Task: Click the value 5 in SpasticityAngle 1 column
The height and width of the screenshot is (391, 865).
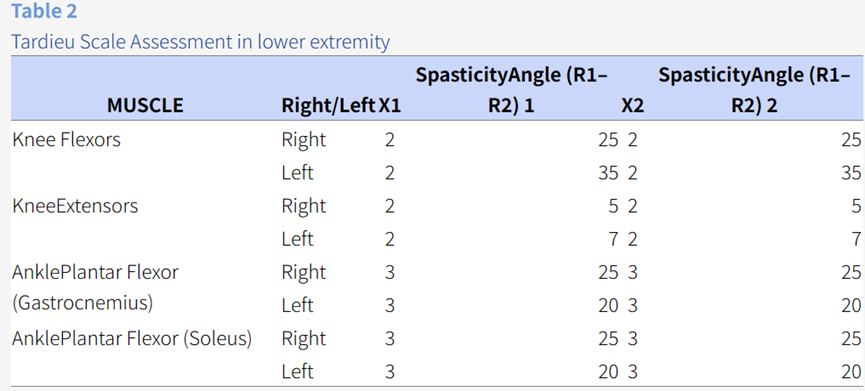Action: [x=613, y=206]
